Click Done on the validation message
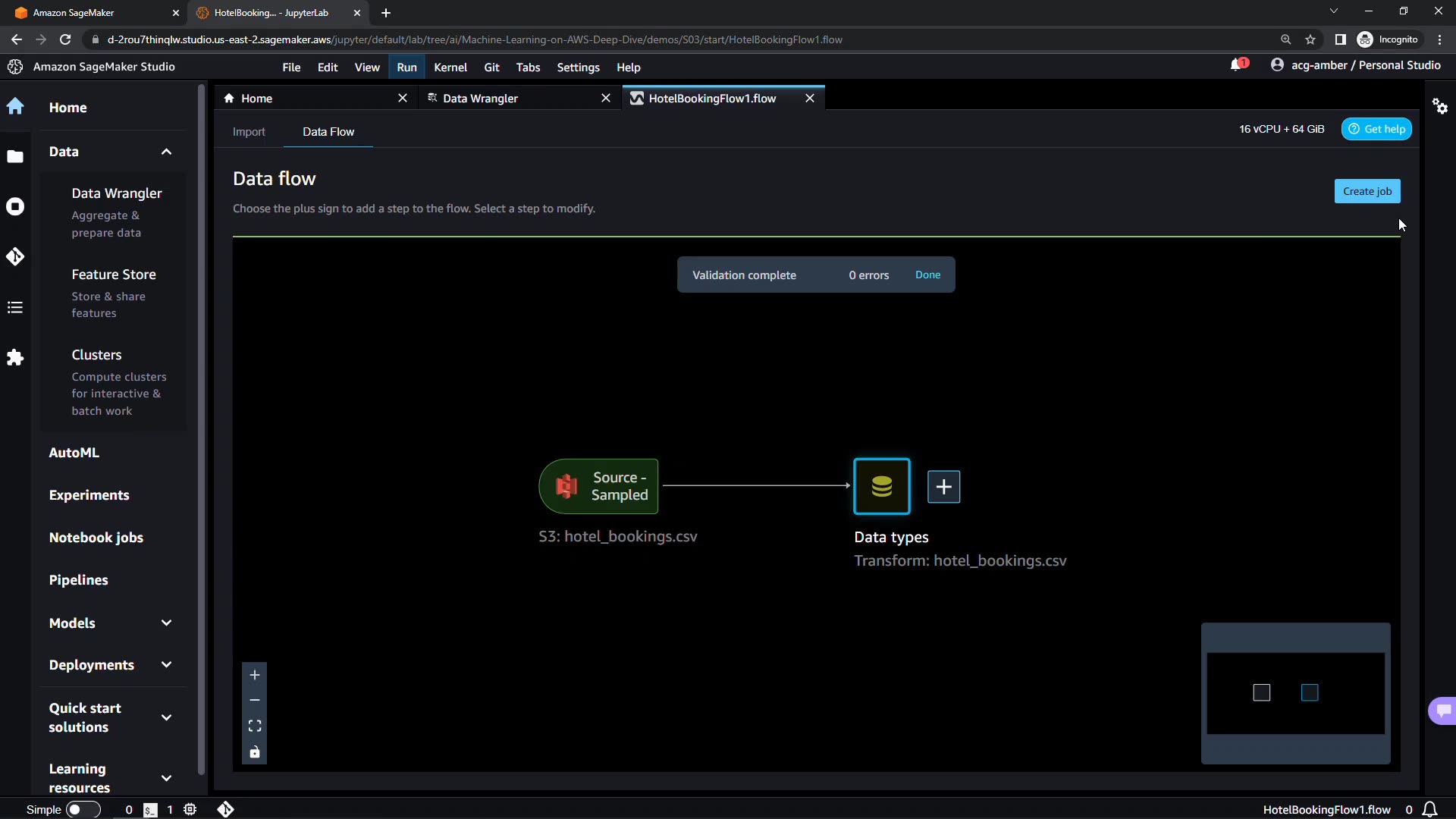1456x819 pixels. 927,275
